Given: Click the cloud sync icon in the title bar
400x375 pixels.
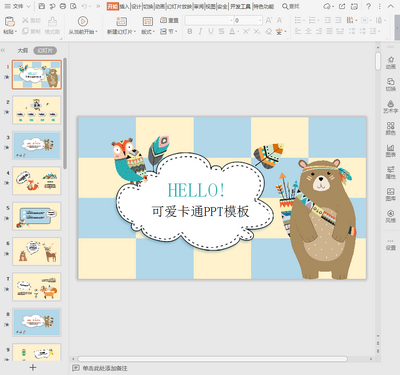Looking at the screenshot, I should coord(328,6).
